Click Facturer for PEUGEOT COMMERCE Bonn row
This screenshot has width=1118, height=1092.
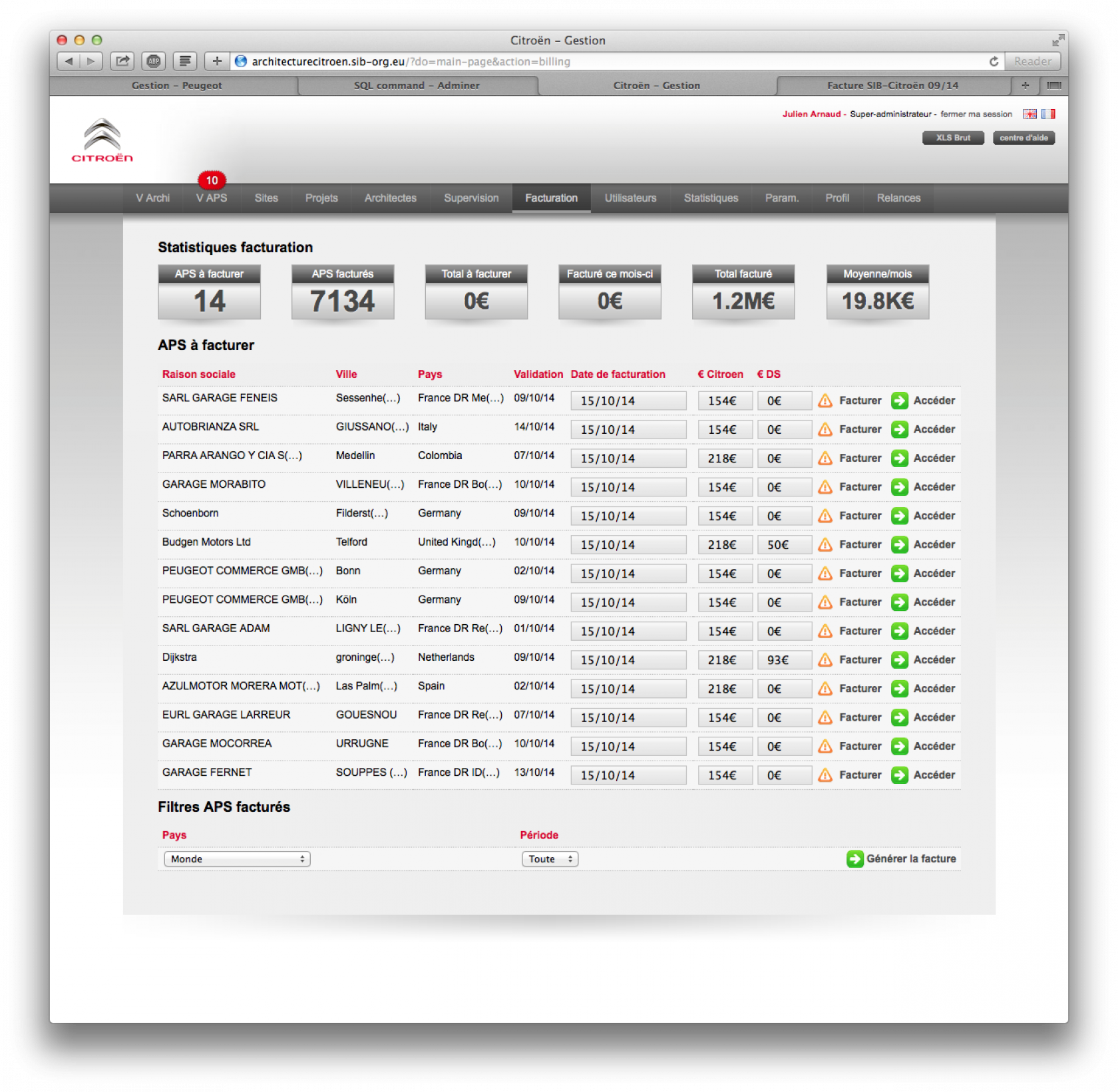click(860, 574)
